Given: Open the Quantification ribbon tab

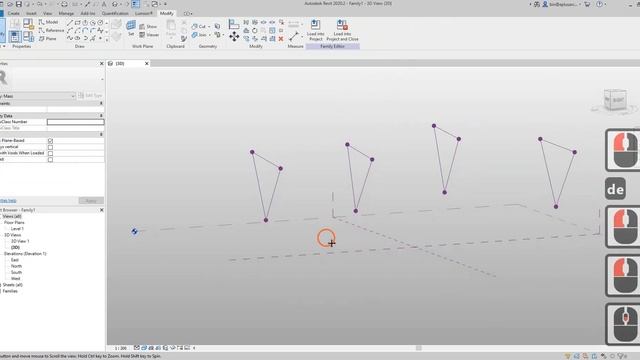Looking at the screenshot, I should pos(115,13).
